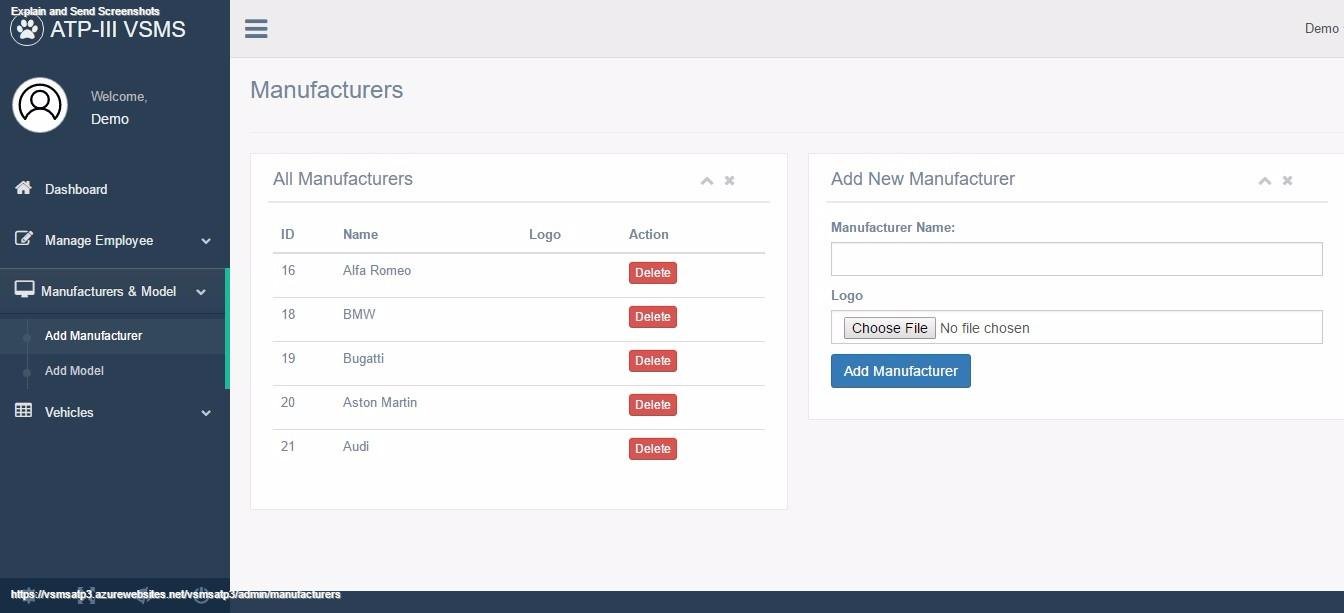Select Add Manufacturer in the sidebar
This screenshot has height=613, width=1344.
point(93,335)
